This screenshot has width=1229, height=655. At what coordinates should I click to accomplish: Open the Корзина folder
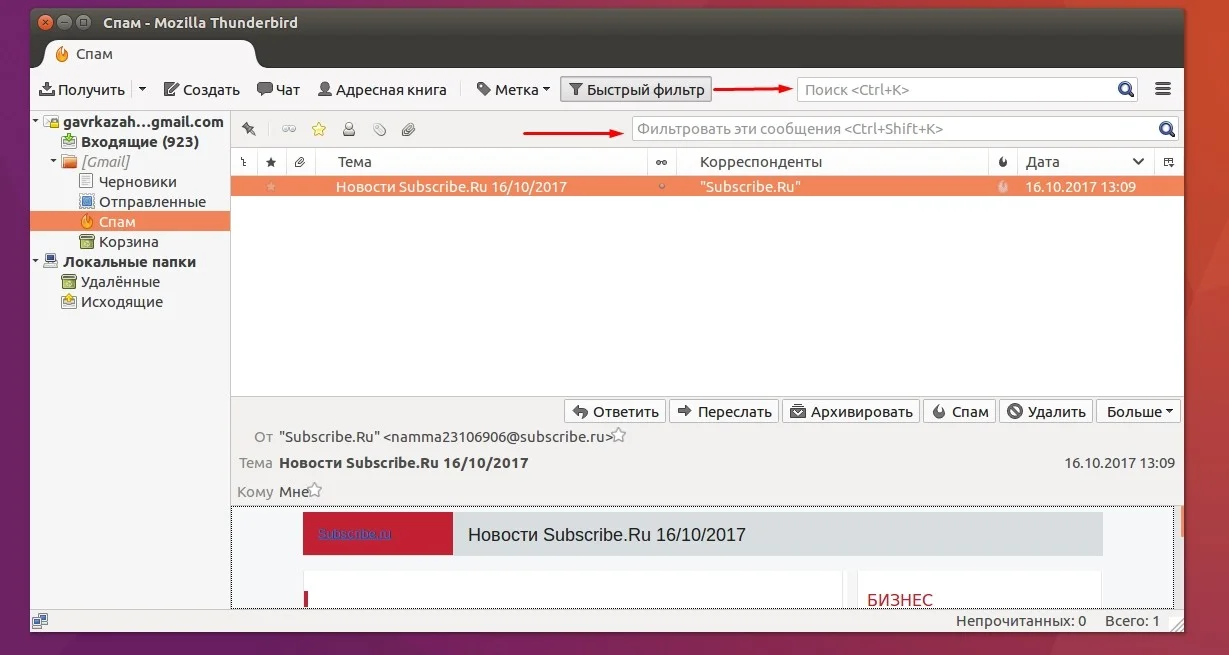pos(119,242)
